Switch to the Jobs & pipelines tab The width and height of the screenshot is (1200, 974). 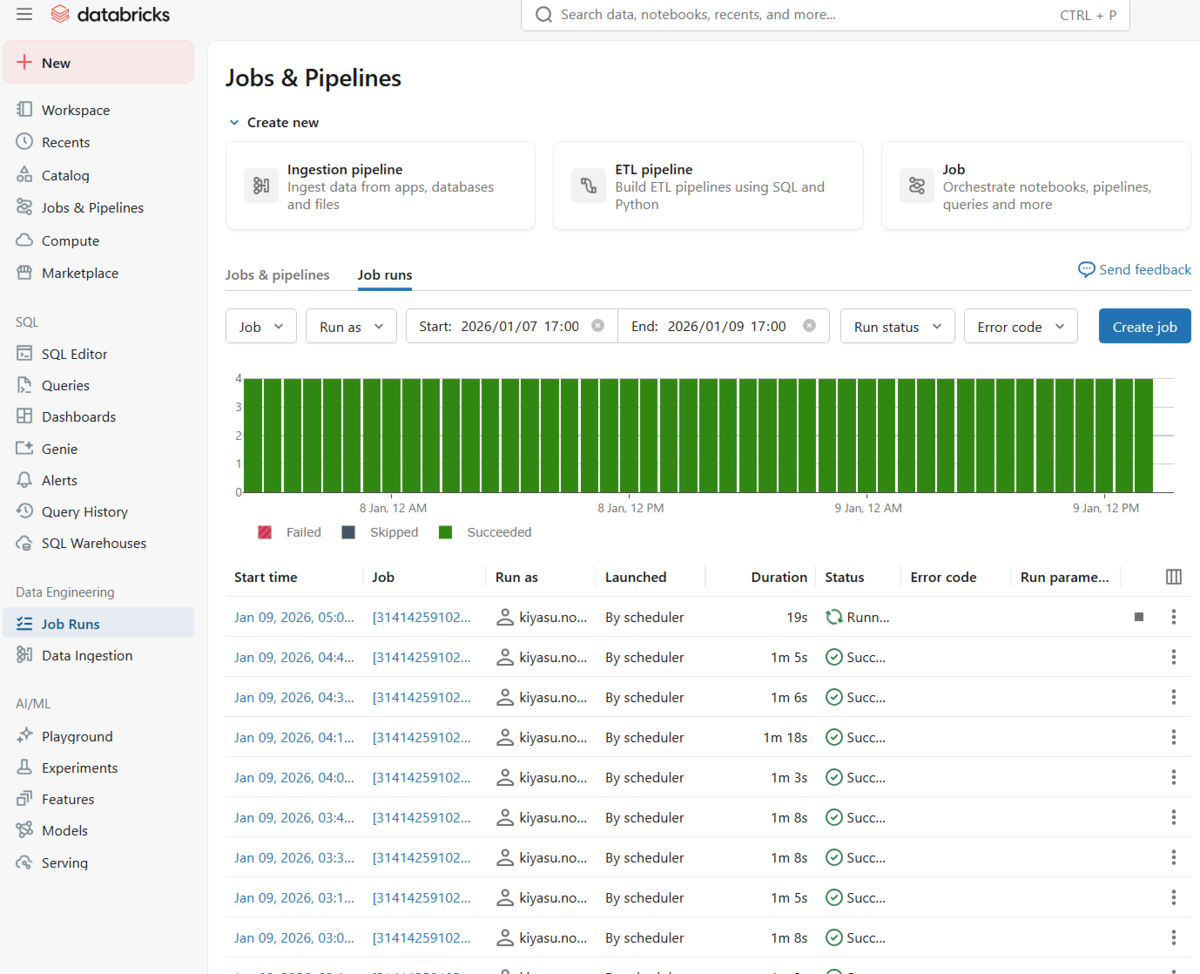coord(277,275)
